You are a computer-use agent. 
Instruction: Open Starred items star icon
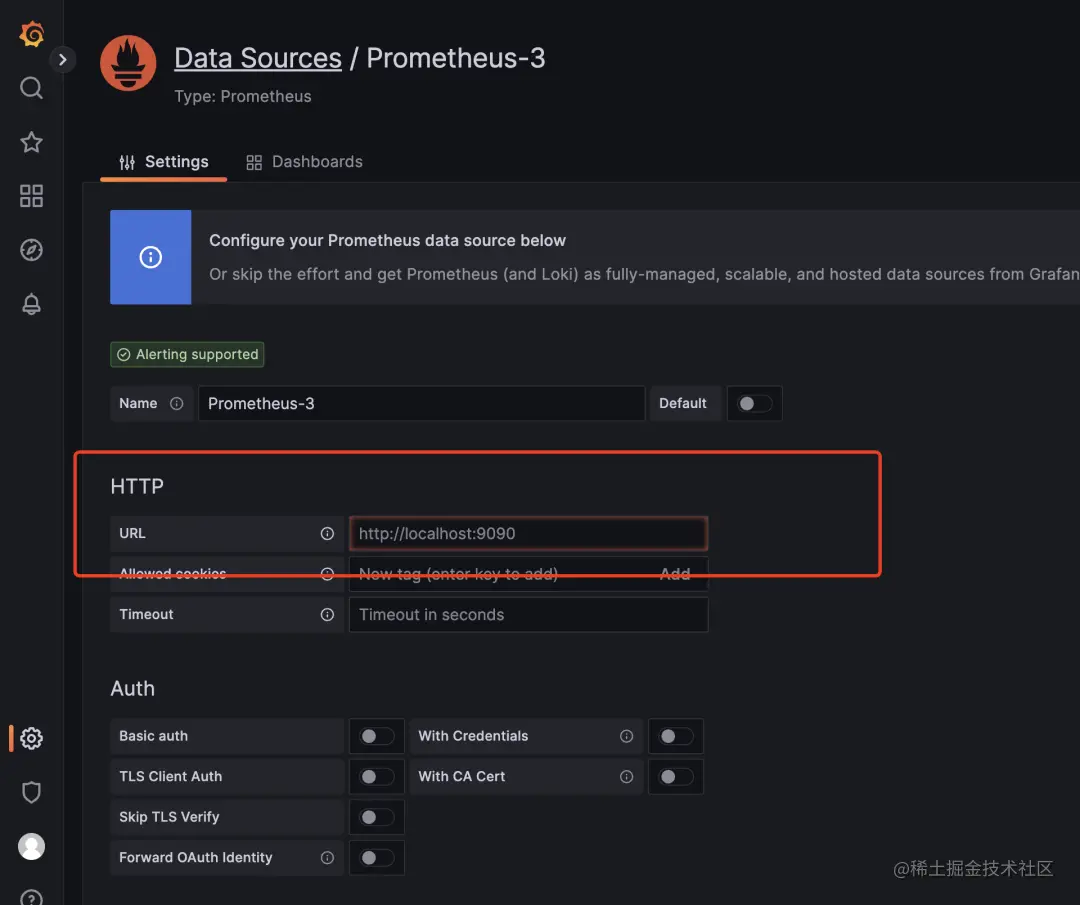(x=32, y=142)
